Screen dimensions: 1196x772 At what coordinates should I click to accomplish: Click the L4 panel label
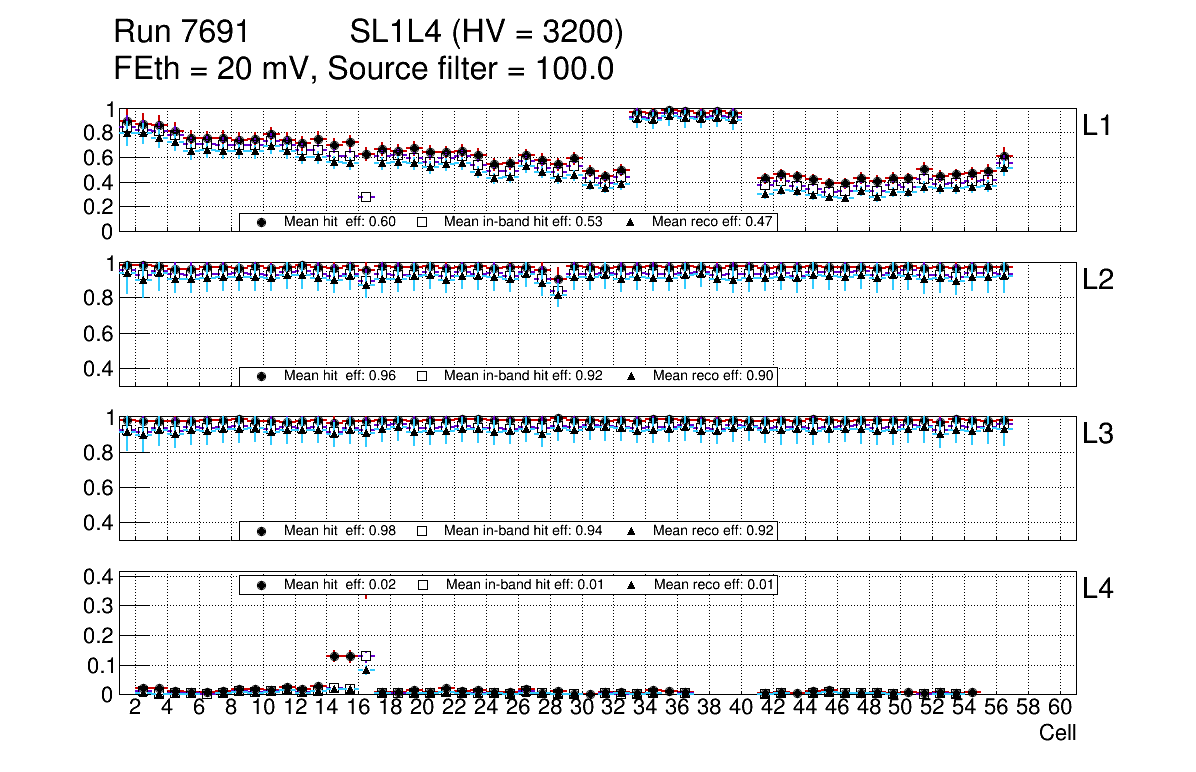[x=1098, y=589]
